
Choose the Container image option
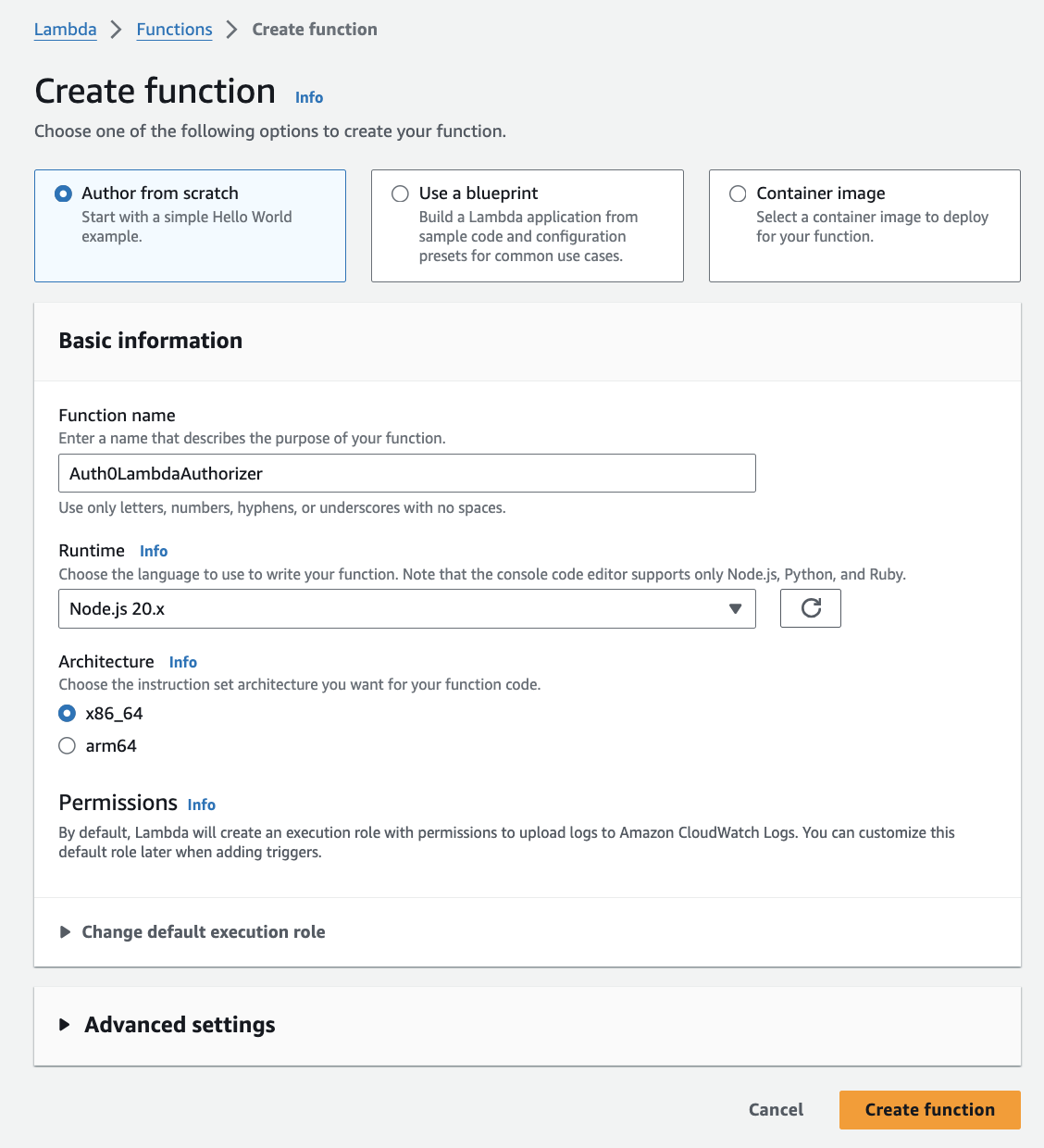(738, 193)
